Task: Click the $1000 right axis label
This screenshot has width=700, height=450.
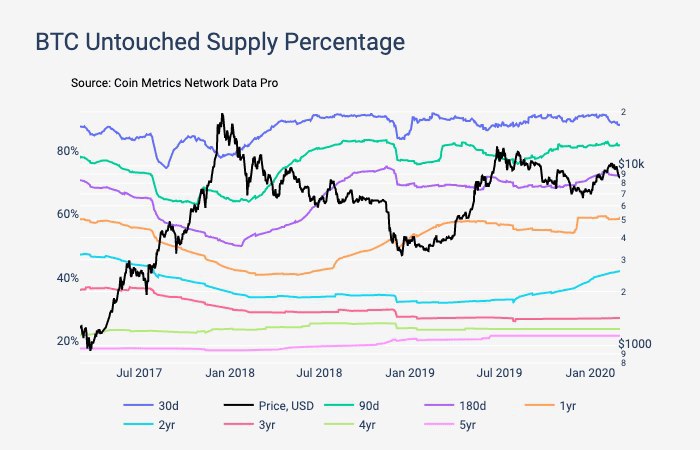Action: tap(637, 343)
